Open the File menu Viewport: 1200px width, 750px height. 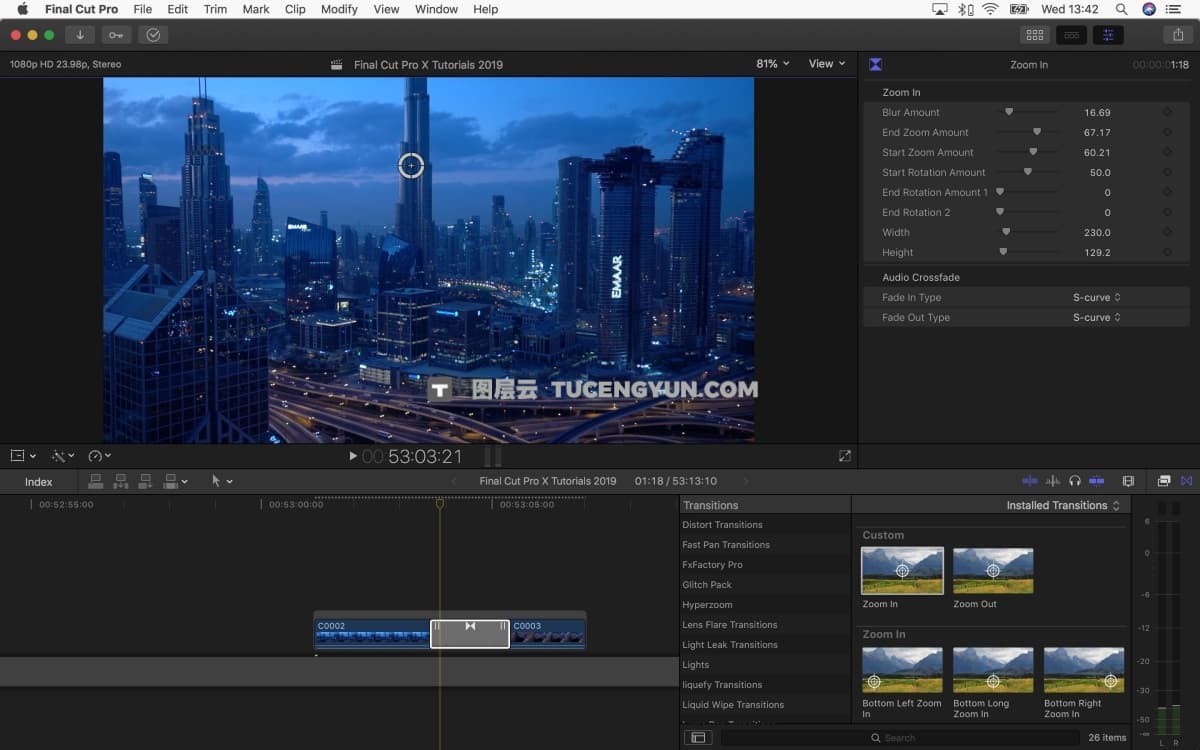143,9
